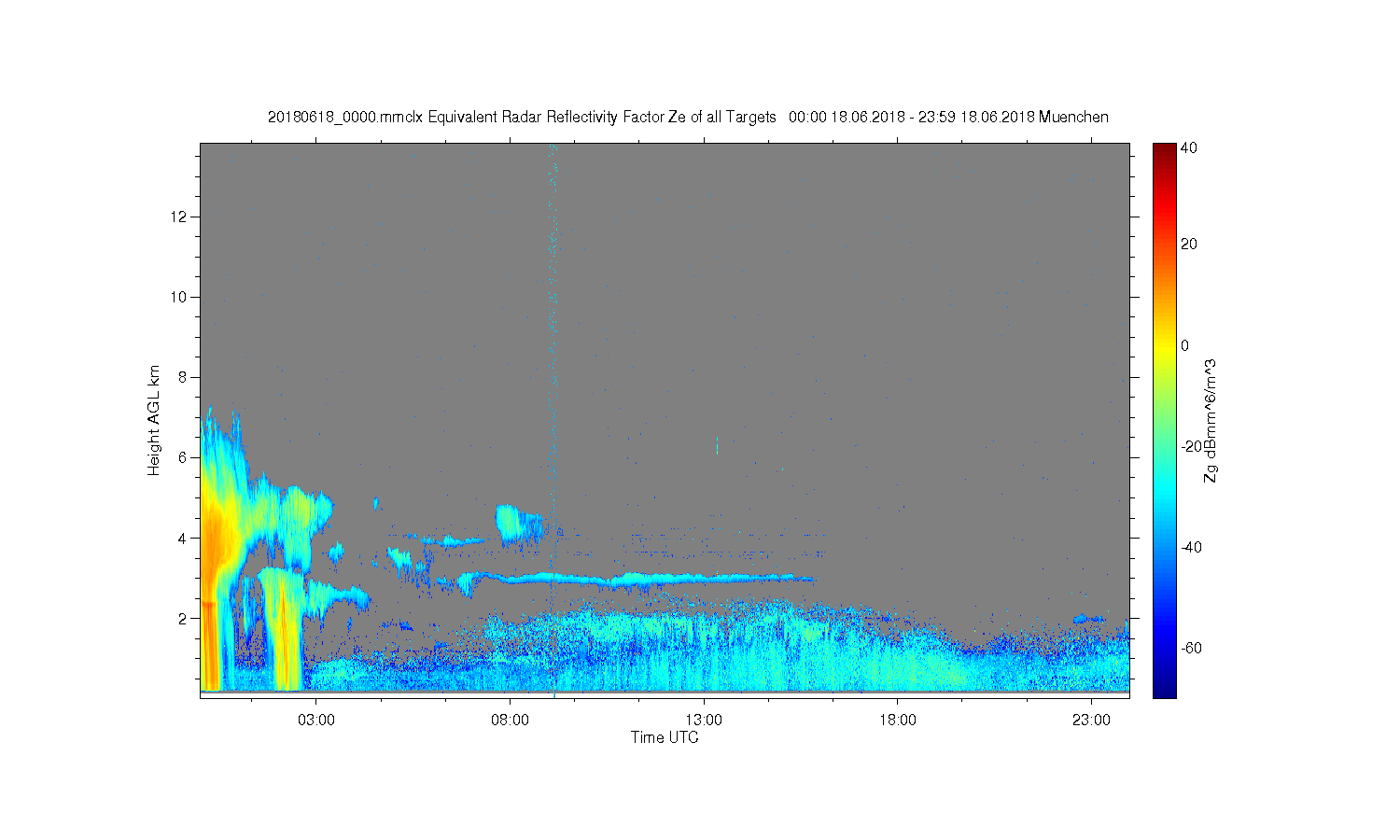Click the height tick label '8'
The width and height of the screenshot is (1400, 840).
point(185,377)
